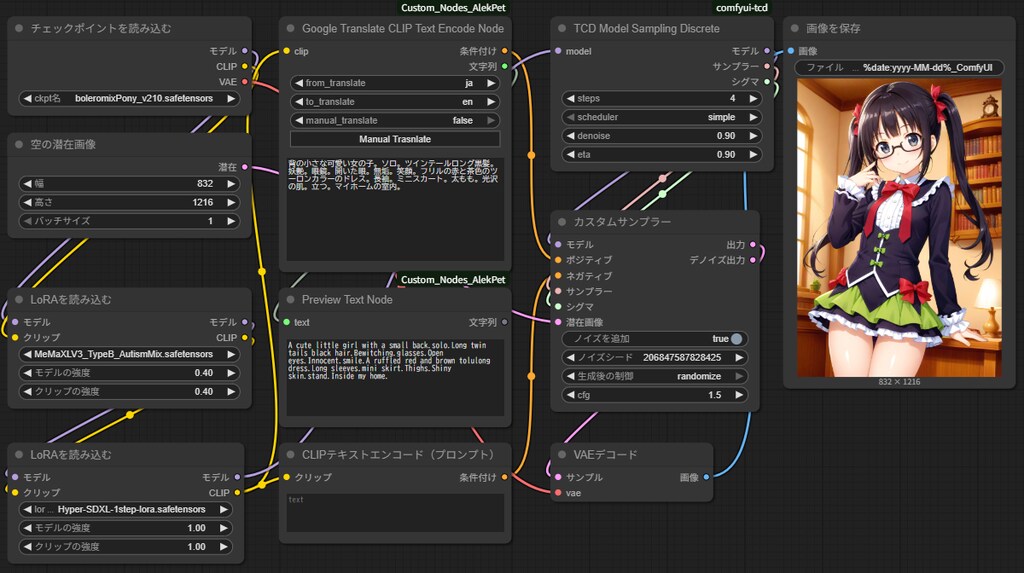
Task: Click the collapse dot on 空の潜在画像 node
Action: [x=19, y=145]
